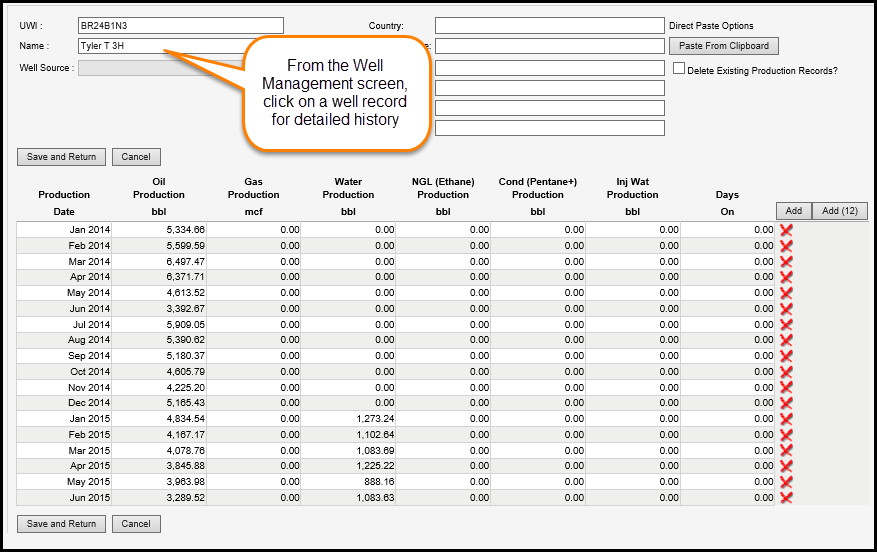877x552 pixels.
Task: Select oil production cell 6,497.47
Action: point(159,261)
